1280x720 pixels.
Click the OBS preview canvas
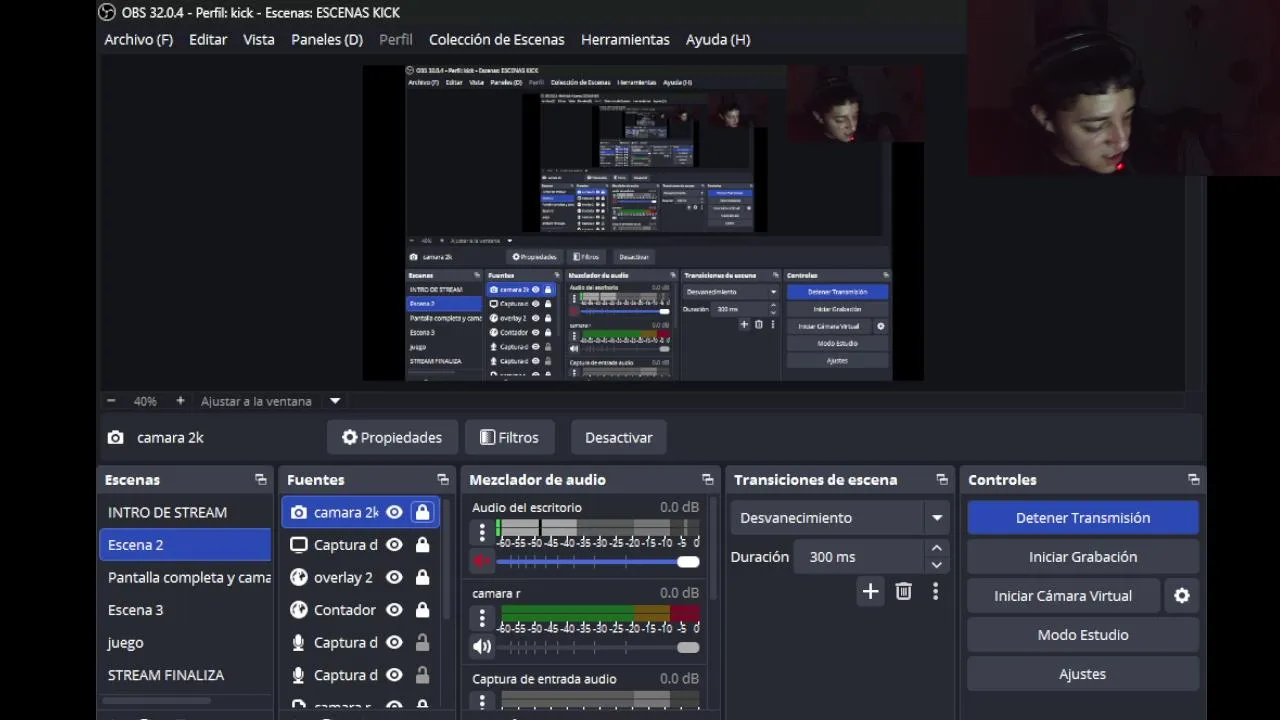[643, 222]
